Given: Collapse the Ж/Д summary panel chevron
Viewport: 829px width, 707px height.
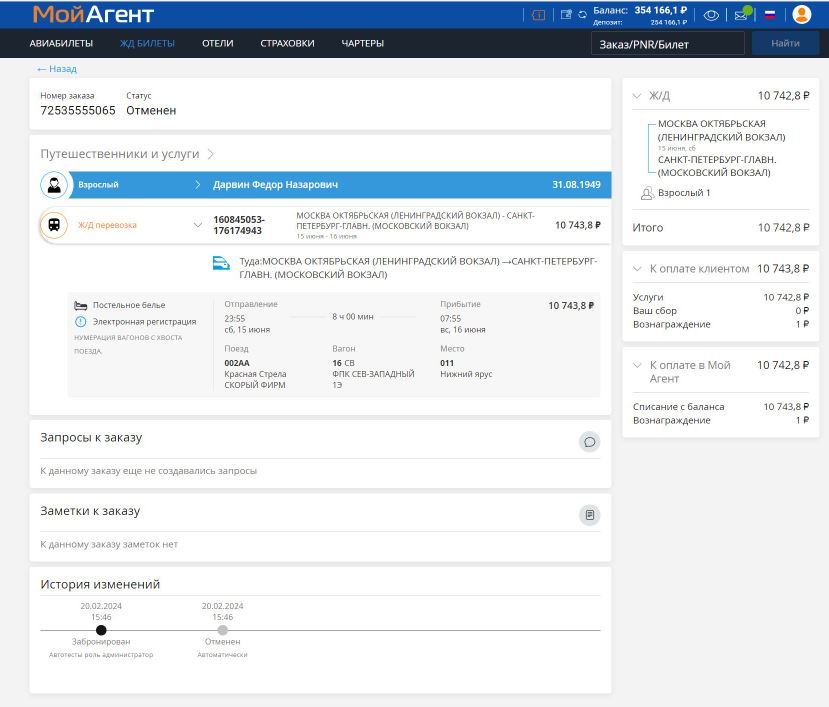Looking at the screenshot, I should pyautogui.click(x=637, y=96).
